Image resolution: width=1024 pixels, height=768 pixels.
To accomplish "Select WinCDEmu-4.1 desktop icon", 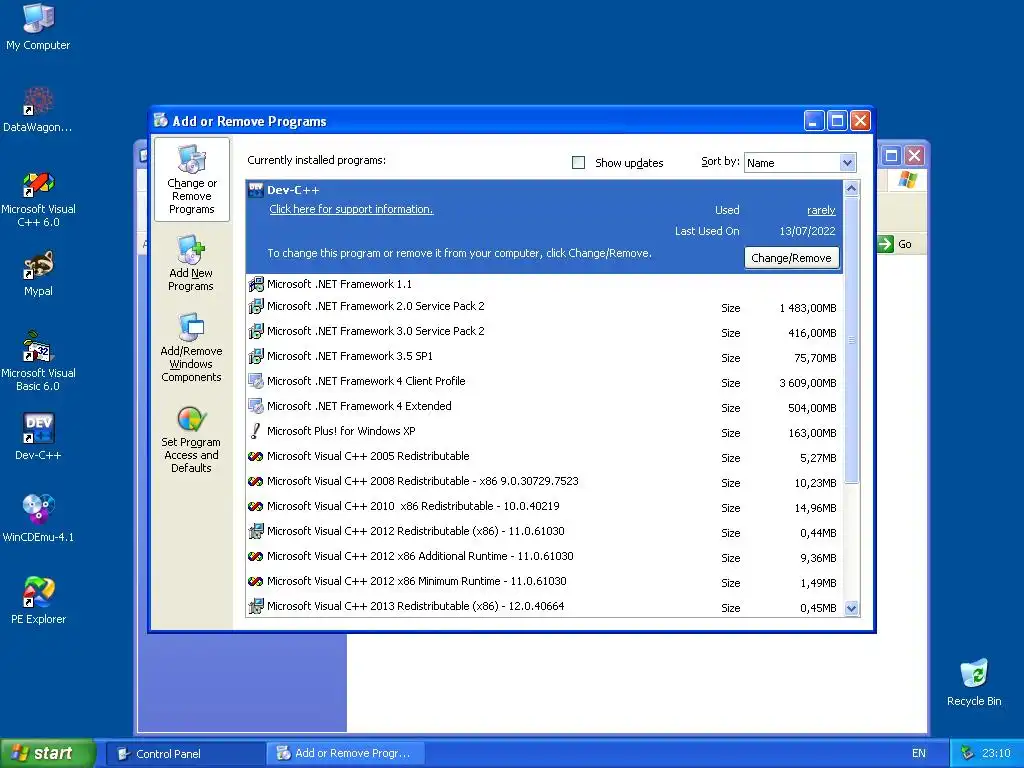I will coord(38,519).
